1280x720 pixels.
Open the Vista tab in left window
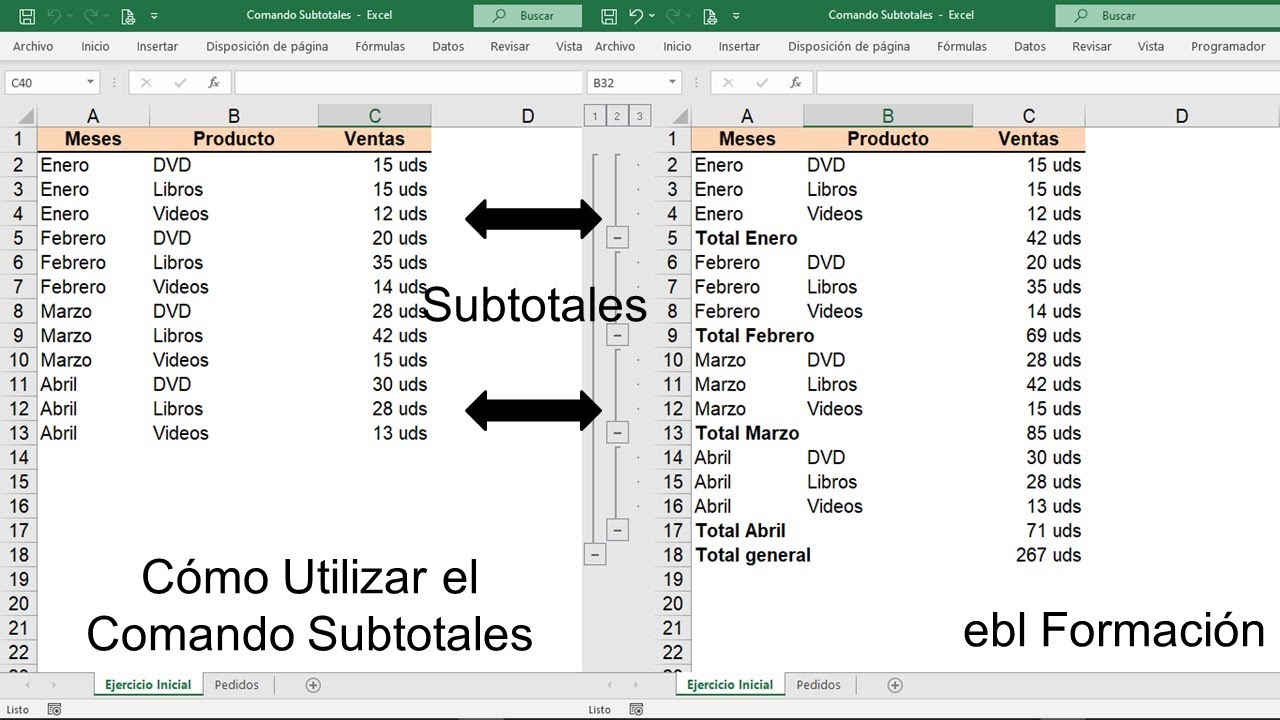[x=569, y=46]
